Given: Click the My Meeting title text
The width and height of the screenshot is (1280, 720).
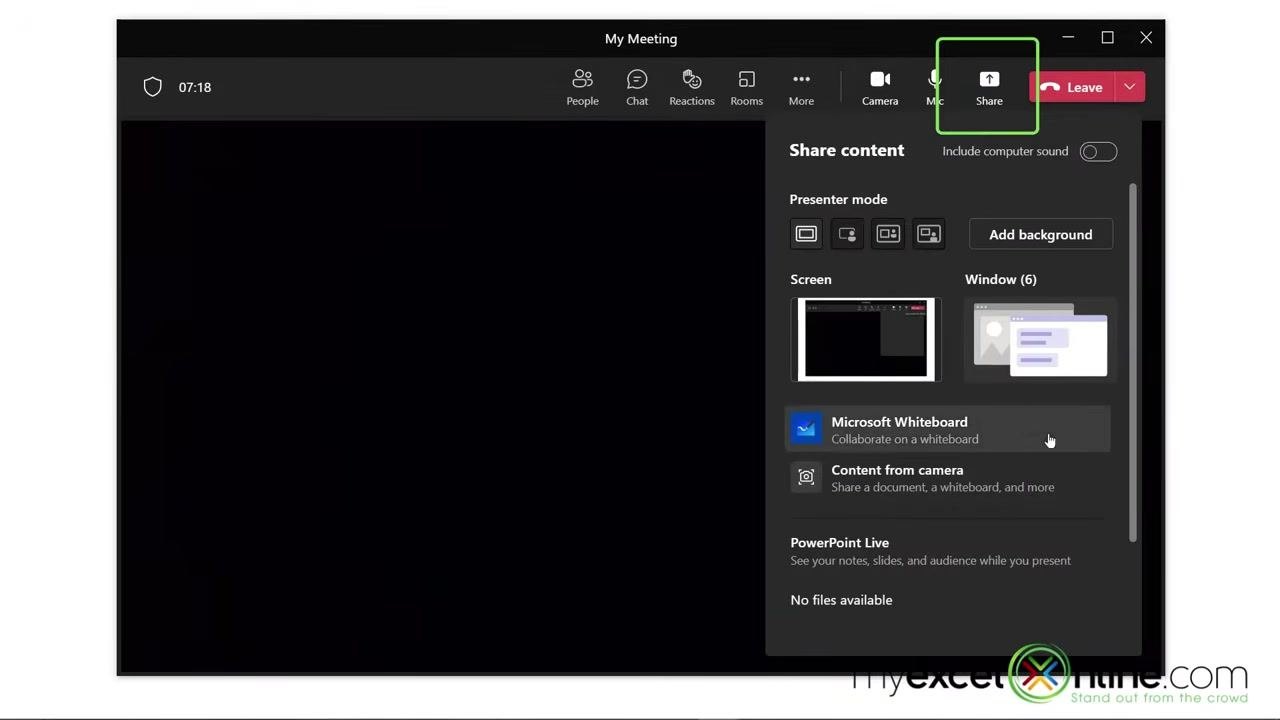Looking at the screenshot, I should coord(641,39).
